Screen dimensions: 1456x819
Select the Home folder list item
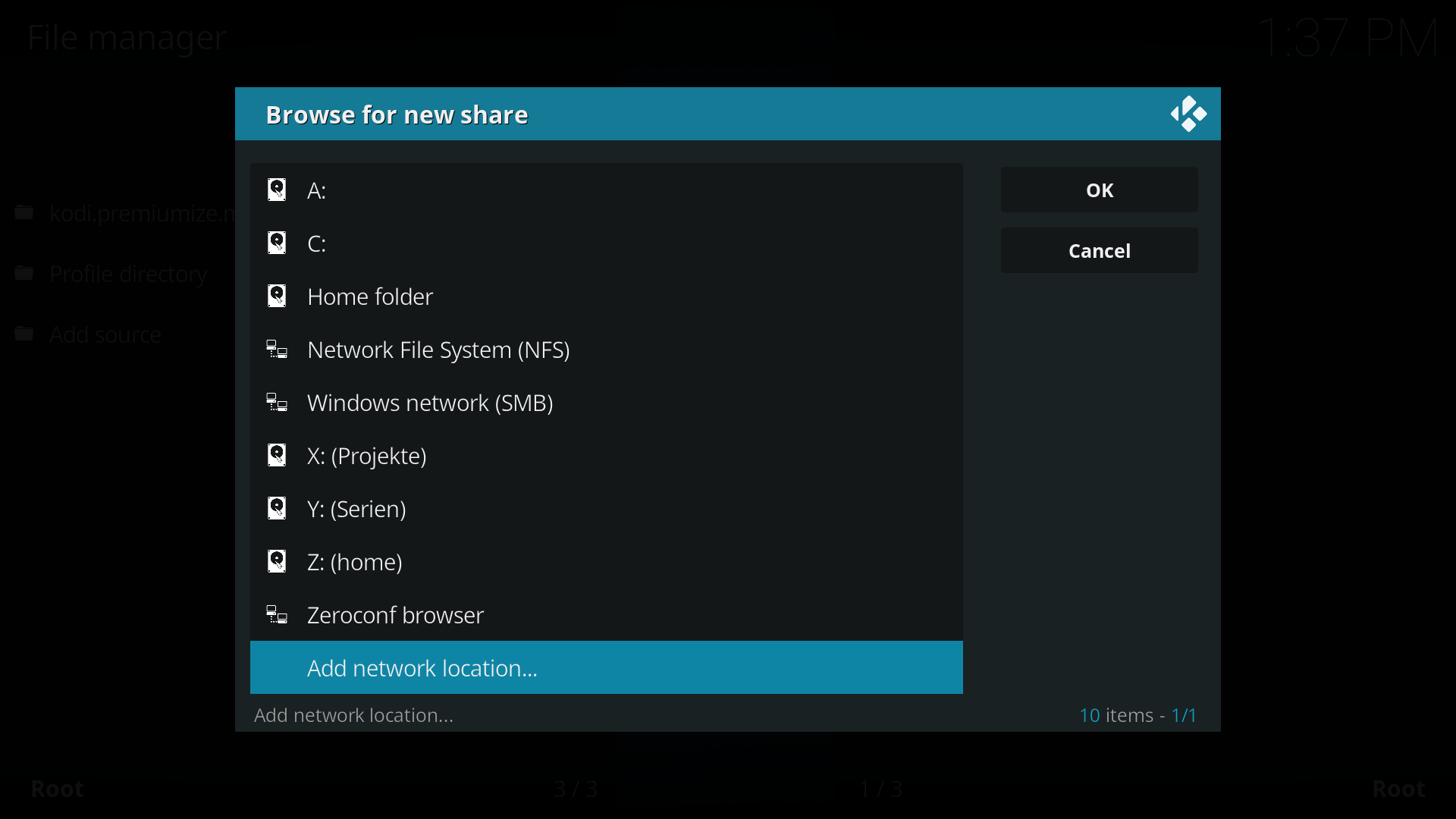click(x=607, y=296)
